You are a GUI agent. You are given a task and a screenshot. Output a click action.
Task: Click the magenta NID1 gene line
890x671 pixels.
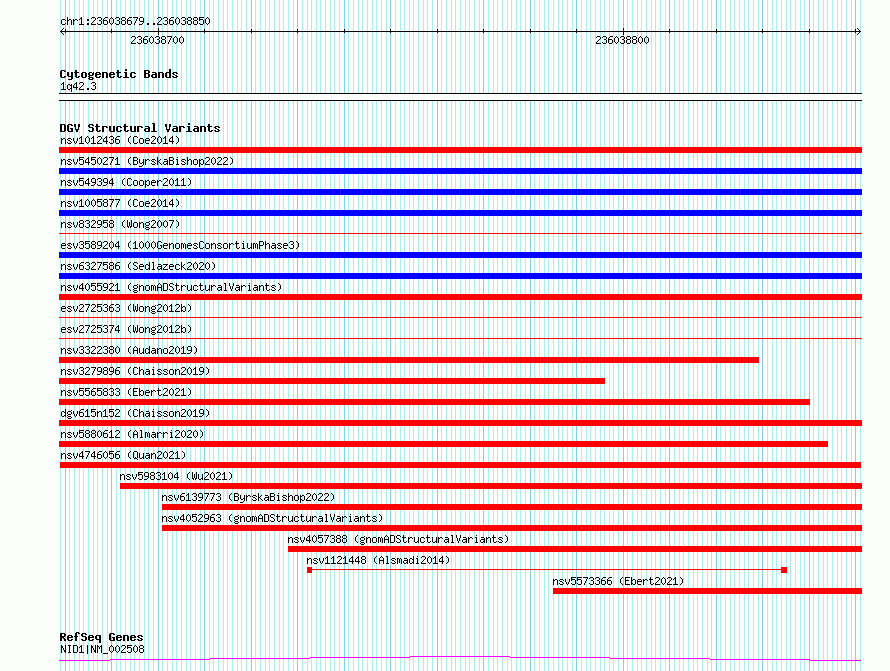coord(460,659)
